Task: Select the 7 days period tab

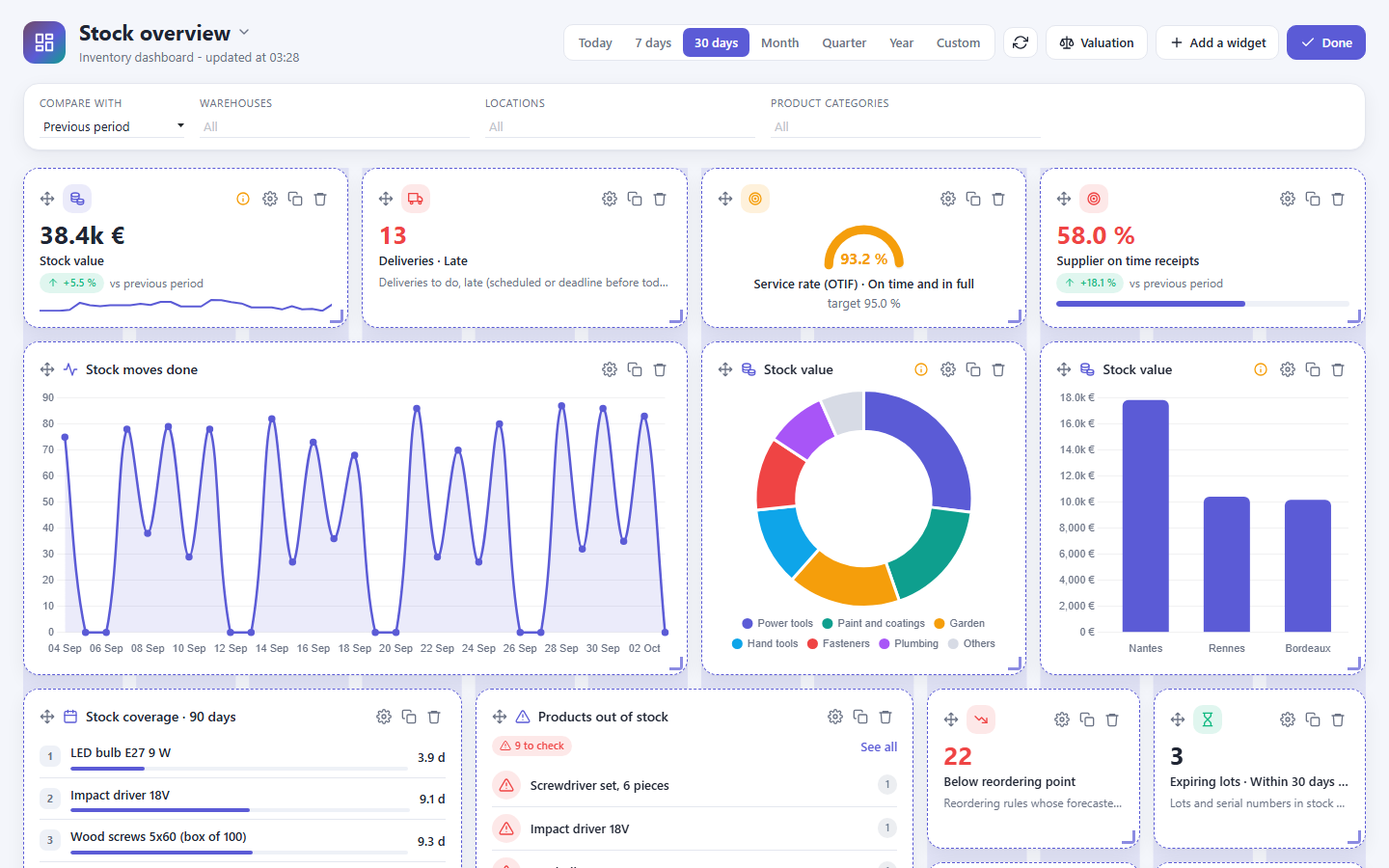Action: click(x=653, y=42)
